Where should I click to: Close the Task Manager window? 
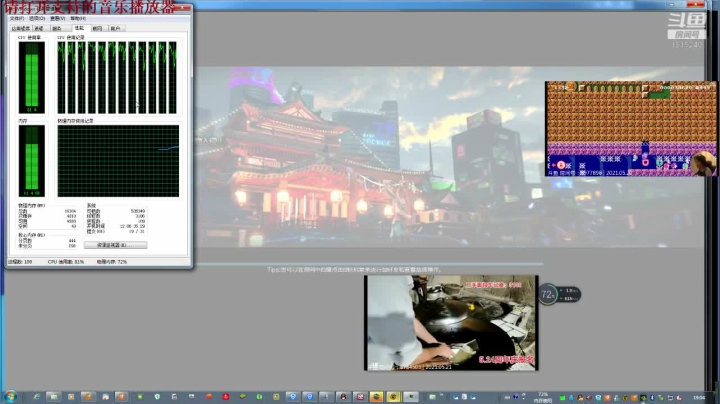[x=183, y=8]
